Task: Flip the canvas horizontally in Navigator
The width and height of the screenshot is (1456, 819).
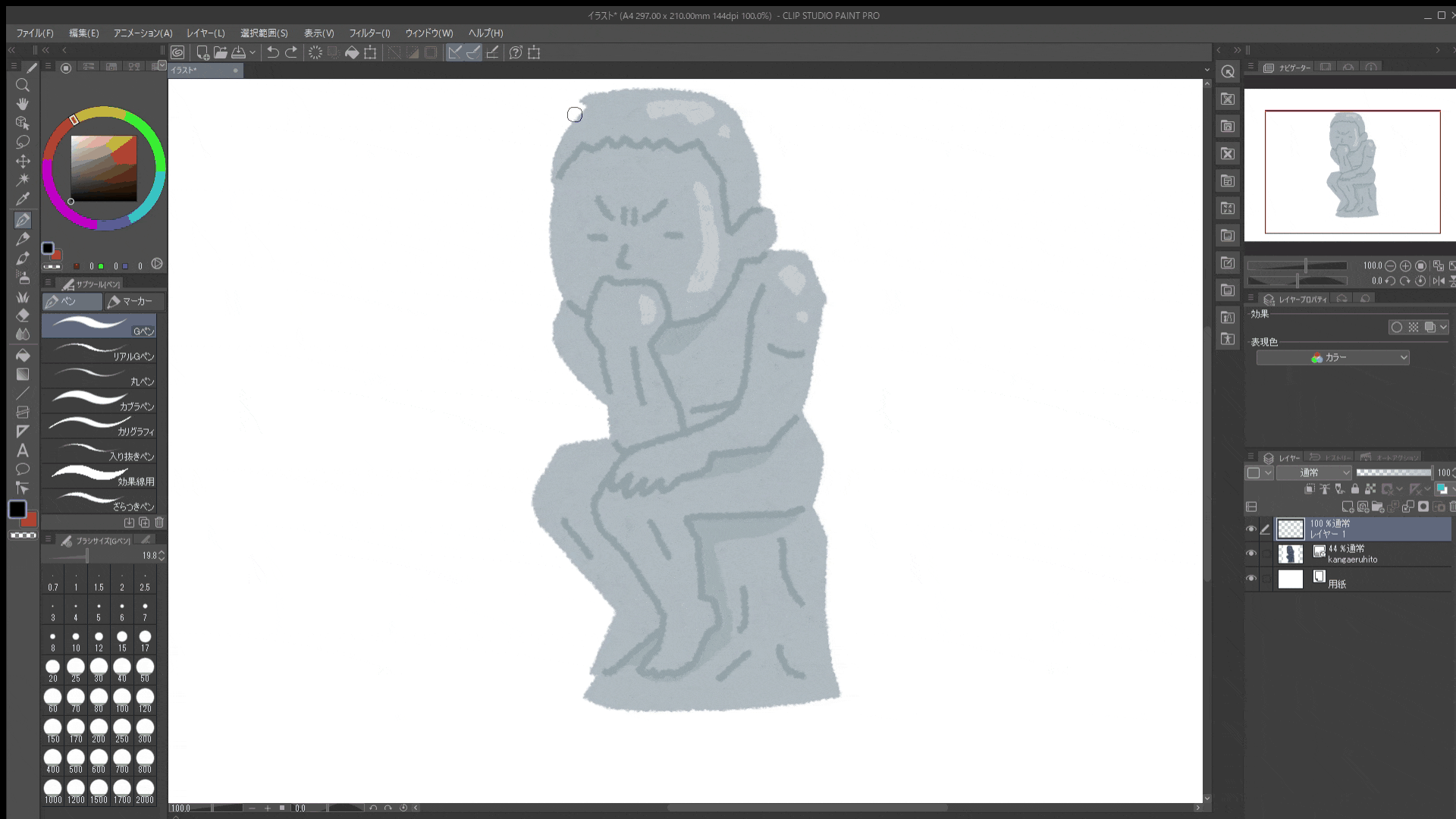Action: coord(1439,281)
